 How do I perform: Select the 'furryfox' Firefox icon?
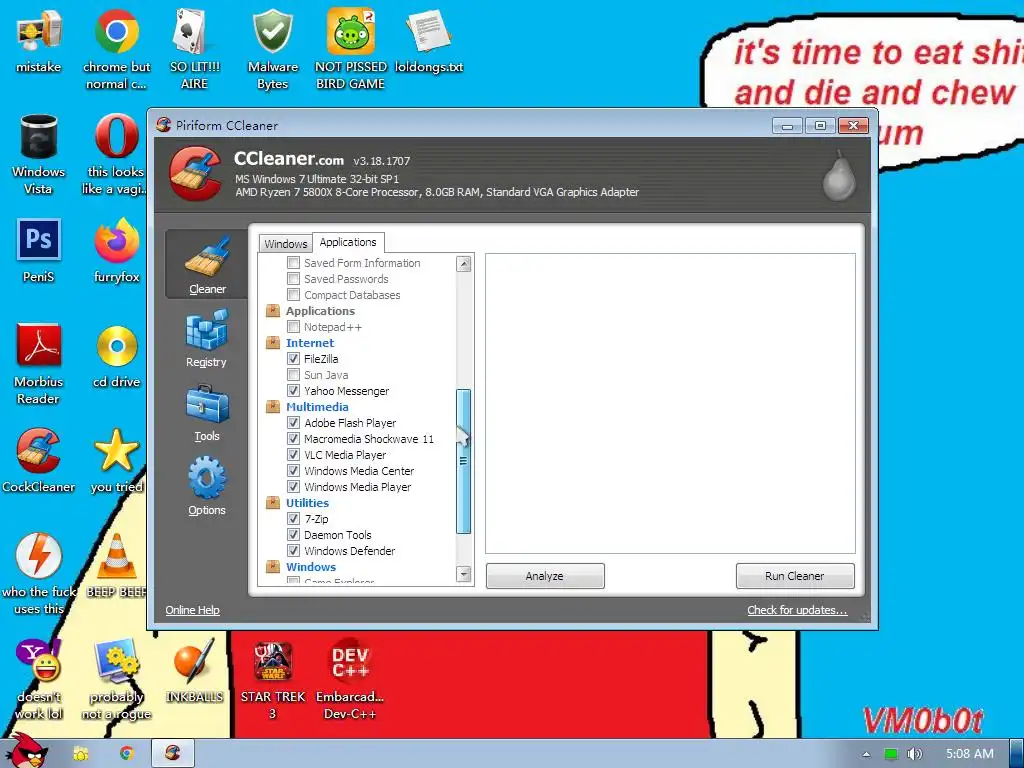(116, 251)
